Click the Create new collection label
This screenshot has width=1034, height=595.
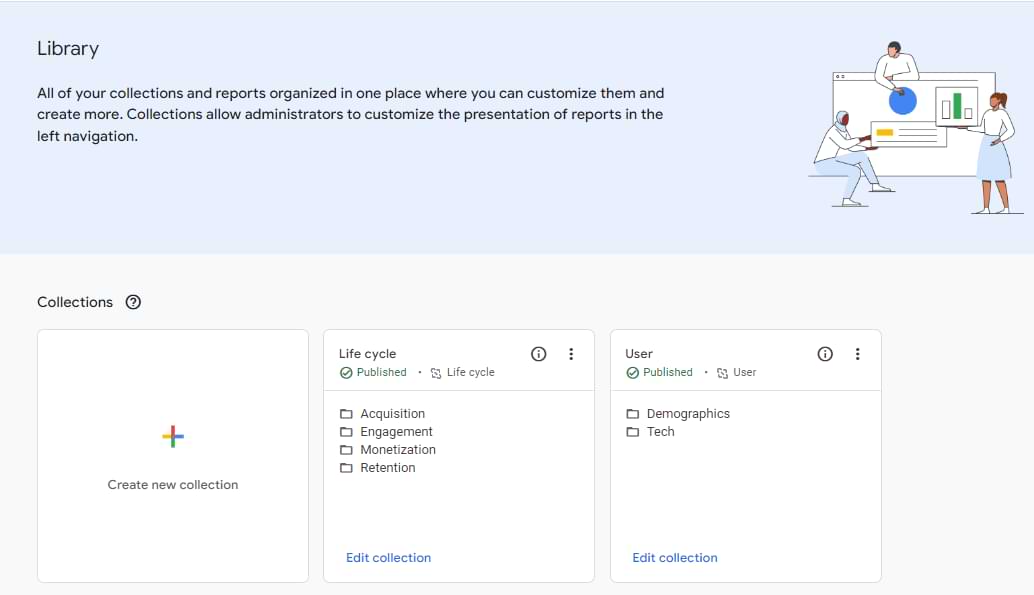pos(173,485)
